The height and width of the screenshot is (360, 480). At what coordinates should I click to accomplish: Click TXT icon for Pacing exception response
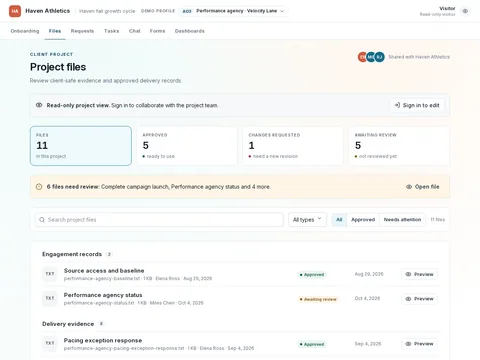(x=50, y=343)
